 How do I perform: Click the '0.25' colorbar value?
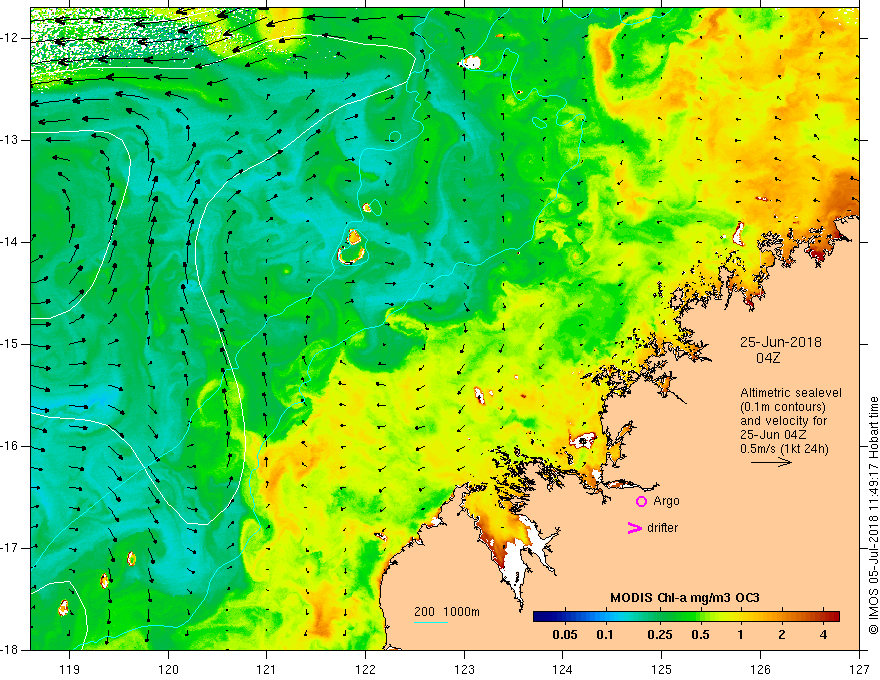tap(659, 635)
